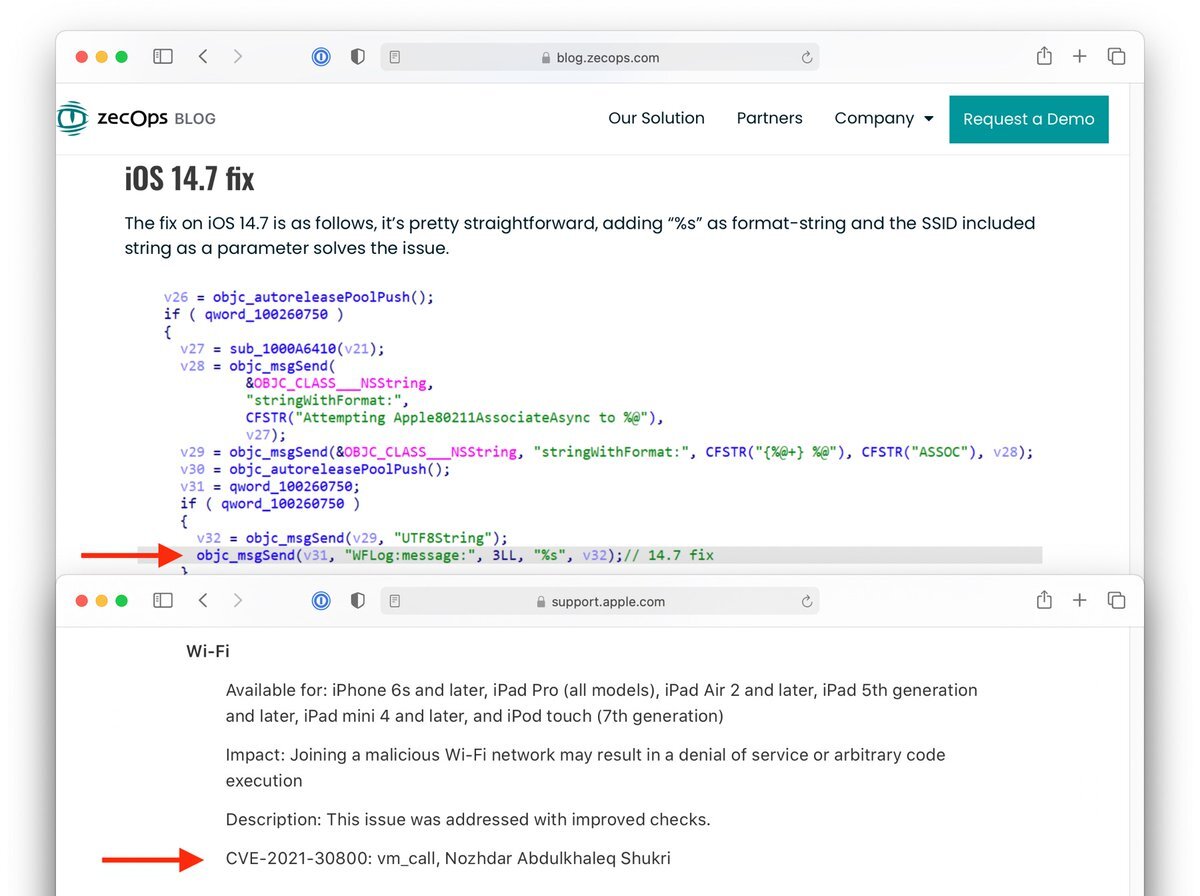Share the Apple support page
Image resolution: width=1200 pixels, height=896 pixels.
click(1044, 600)
